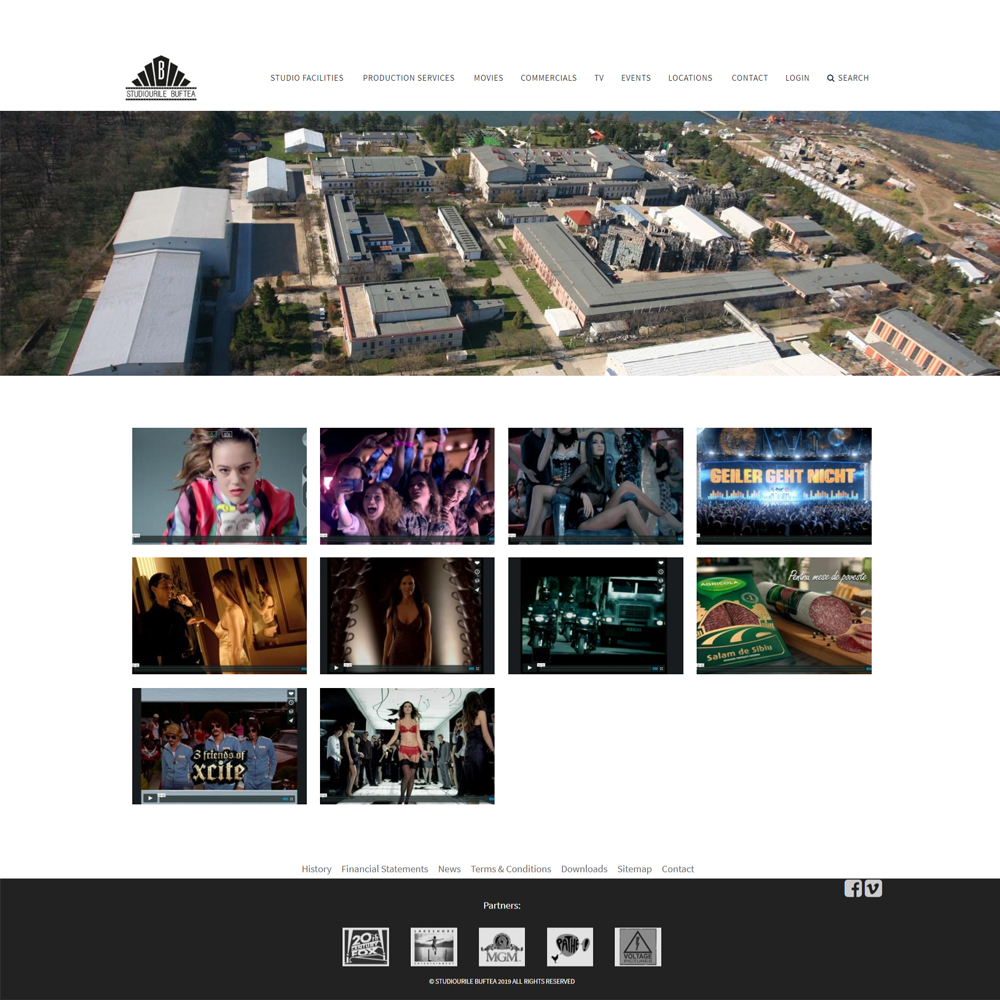This screenshot has width=1000, height=1000.
Task: Open the Locations menu item
Action: pos(690,78)
